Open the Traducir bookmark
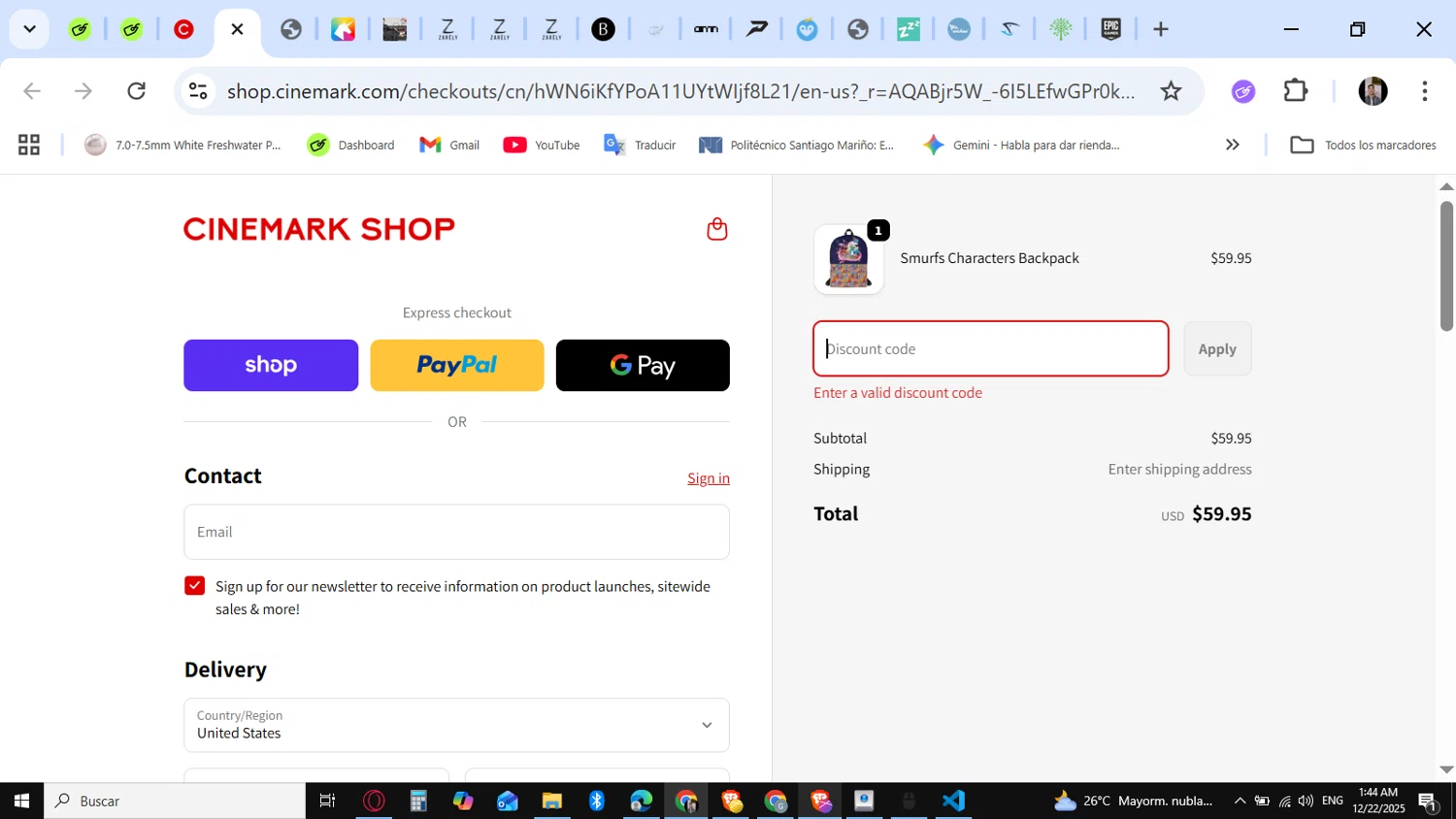The height and width of the screenshot is (819, 1456). [640, 145]
